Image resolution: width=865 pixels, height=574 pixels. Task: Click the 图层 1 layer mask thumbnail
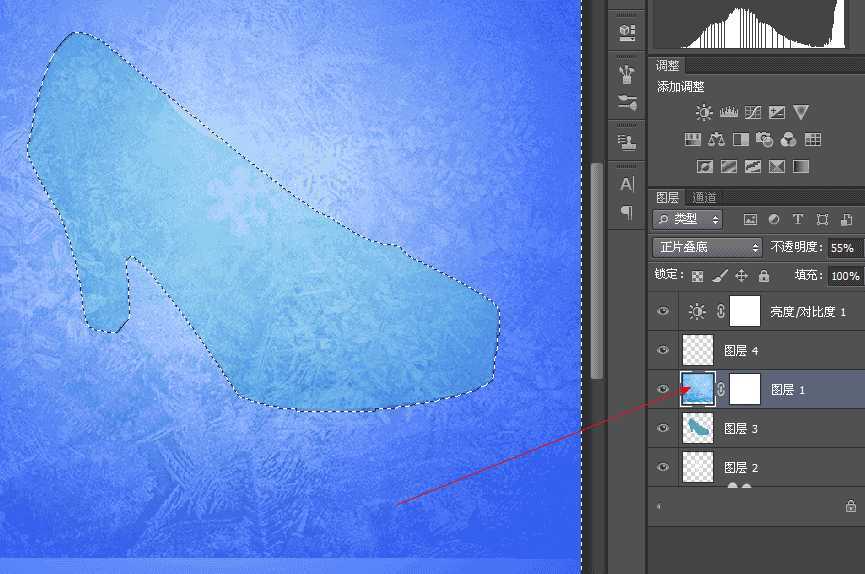745,389
